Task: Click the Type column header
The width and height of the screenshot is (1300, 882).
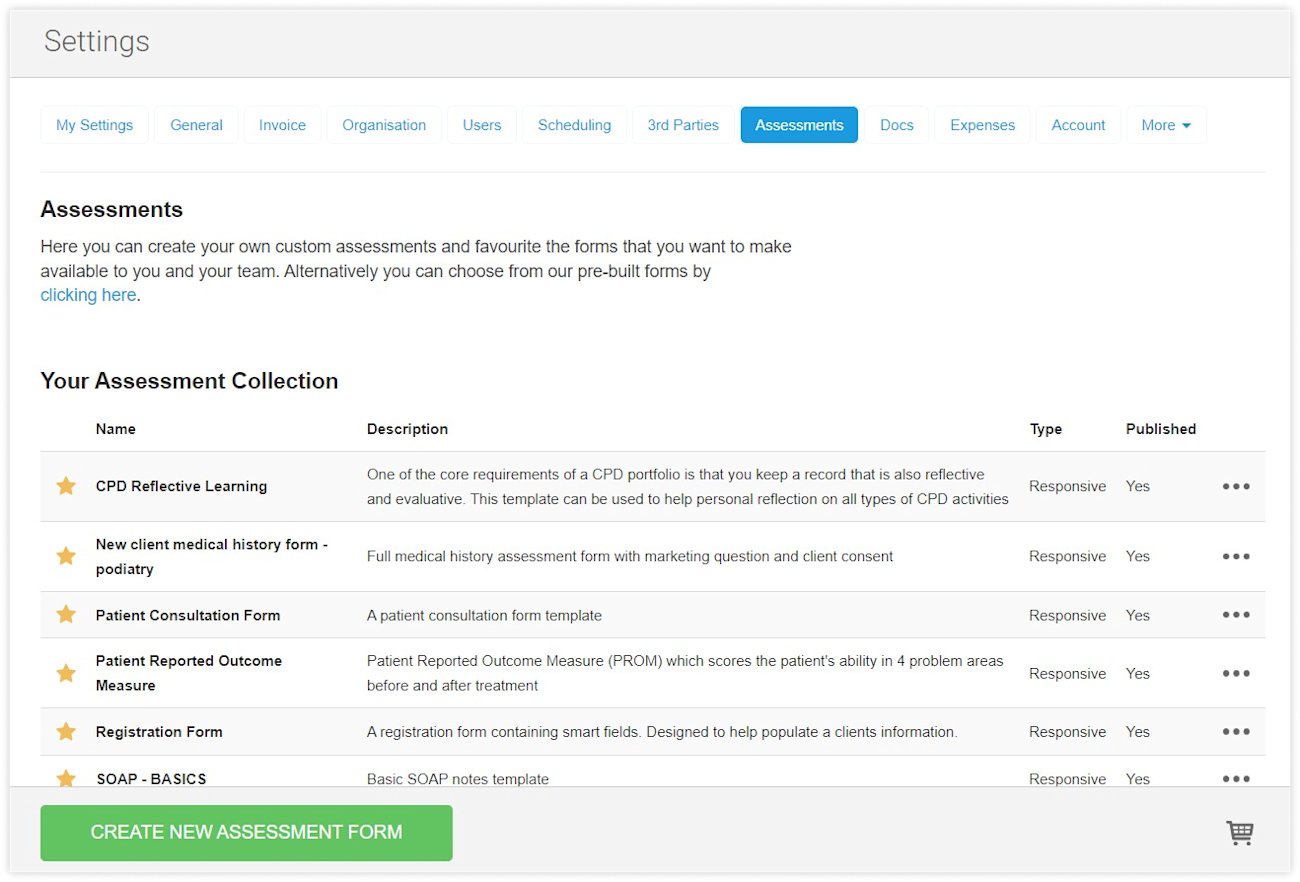Action: point(1046,429)
